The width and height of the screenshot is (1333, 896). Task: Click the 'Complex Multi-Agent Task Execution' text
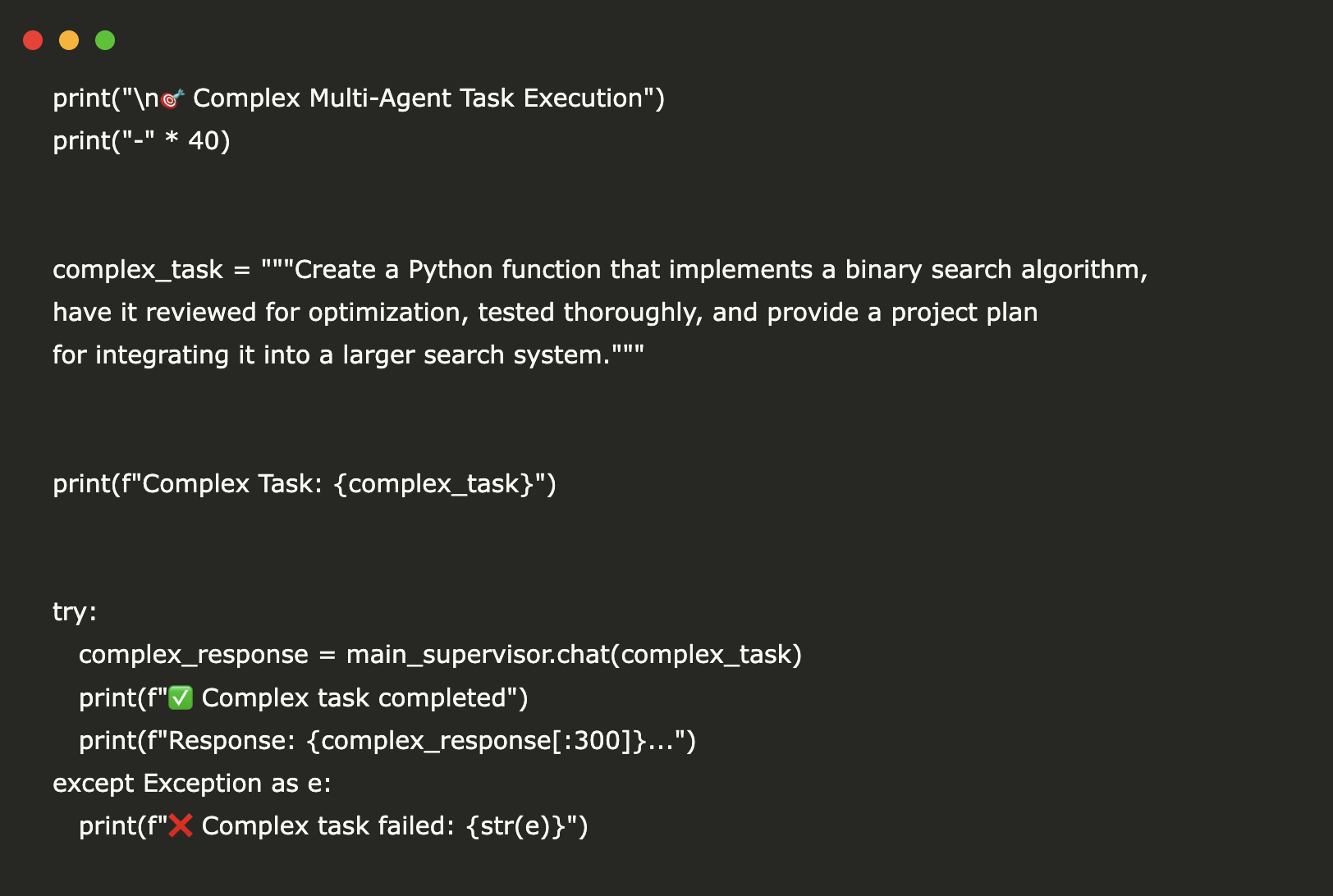[418, 98]
